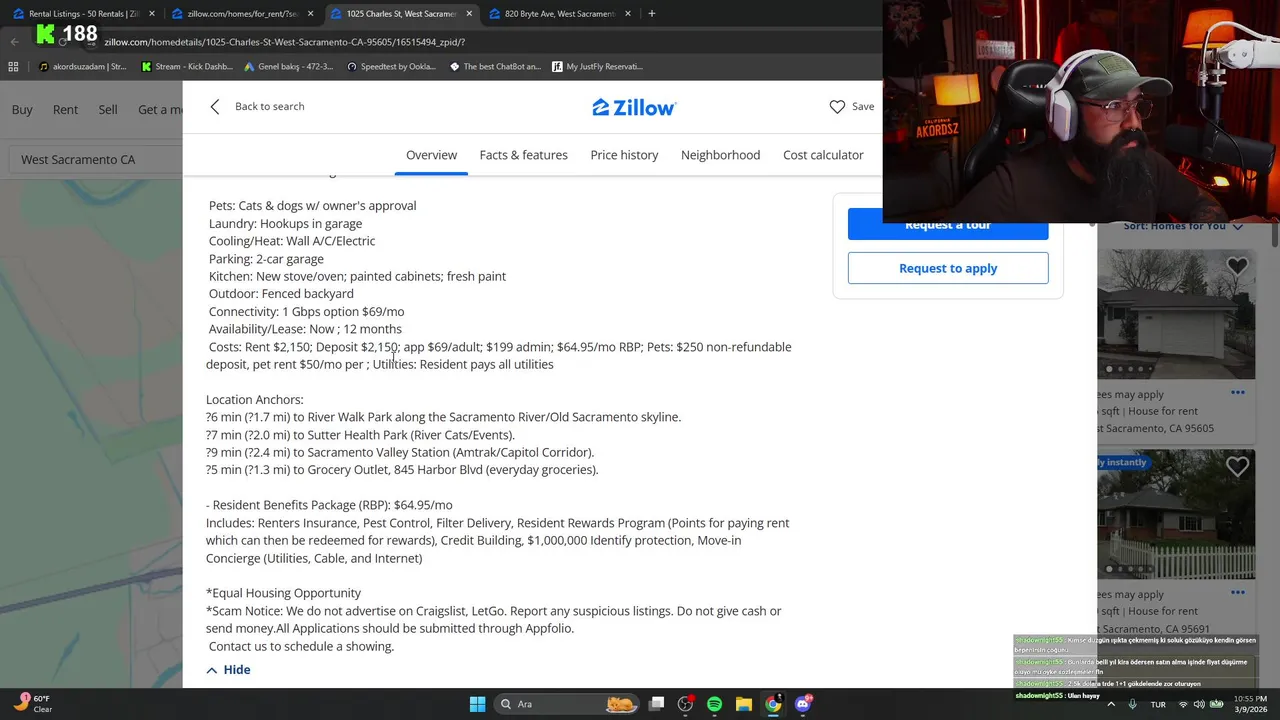The image size is (1280, 720).
Task: Open the My JustFly Reservation bookmark
Action: (x=597, y=67)
